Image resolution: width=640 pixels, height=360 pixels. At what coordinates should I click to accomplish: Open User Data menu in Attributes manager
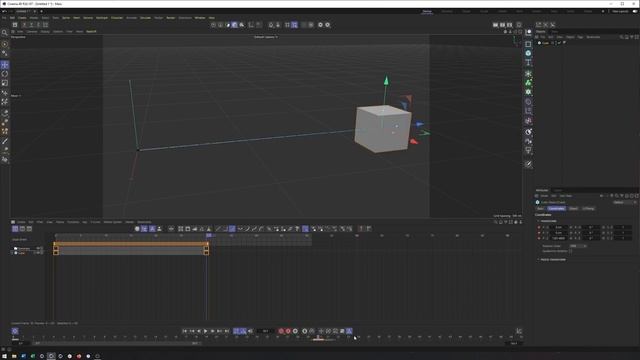tap(566, 196)
